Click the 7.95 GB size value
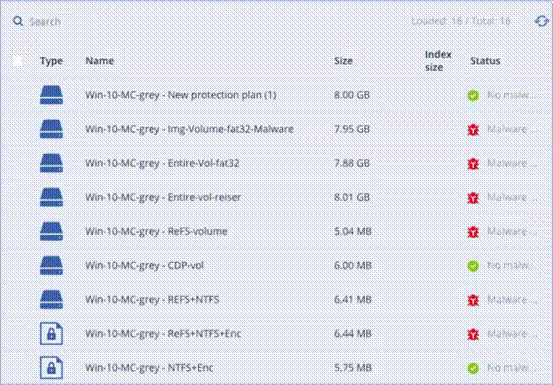The width and height of the screenshot is (553, 385). click(x=352, y=129)
